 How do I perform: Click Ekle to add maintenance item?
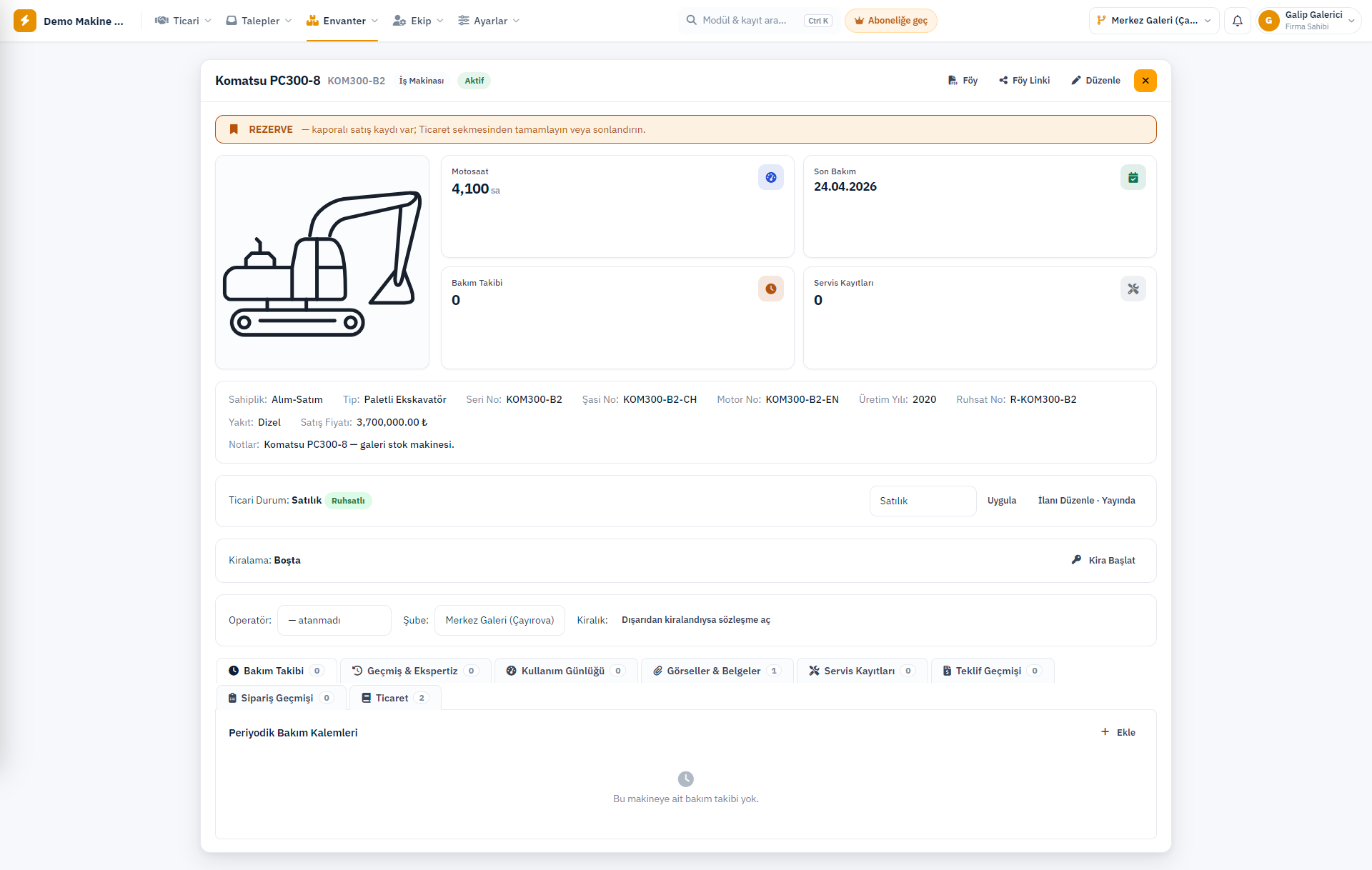(1118, 732)
